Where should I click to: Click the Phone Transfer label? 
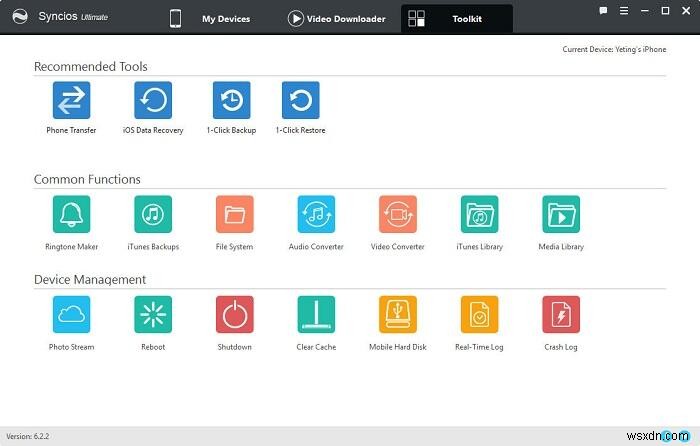(x=71, y=130)
